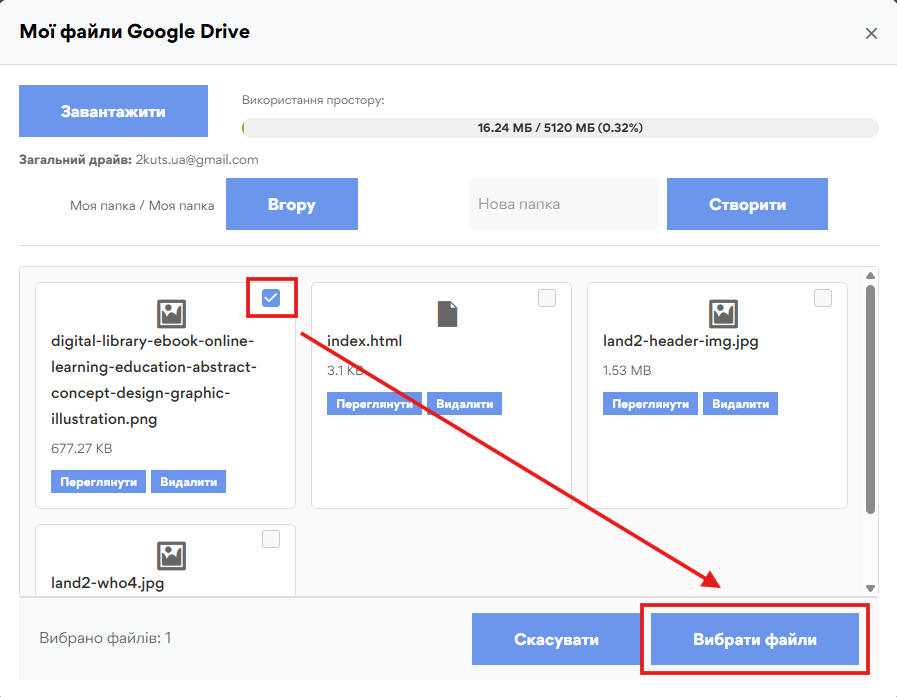Click the storage usage progress bar
The height and width of the screenshot is (697, 897).
point(560,128)
